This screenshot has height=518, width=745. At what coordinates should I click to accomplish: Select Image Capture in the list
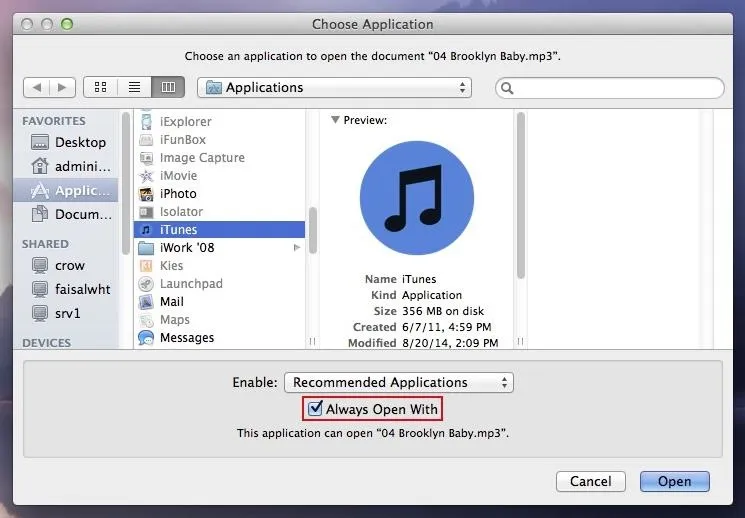220,158
